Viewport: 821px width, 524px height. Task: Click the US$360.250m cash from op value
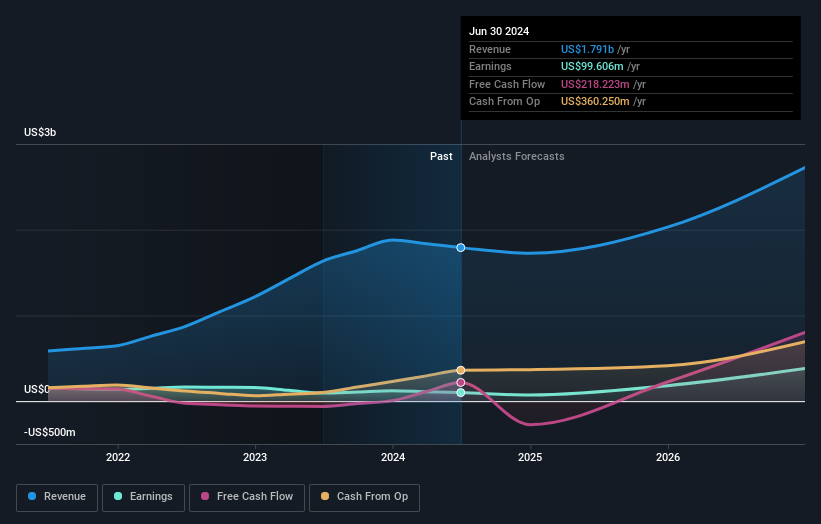coord(595,102)
